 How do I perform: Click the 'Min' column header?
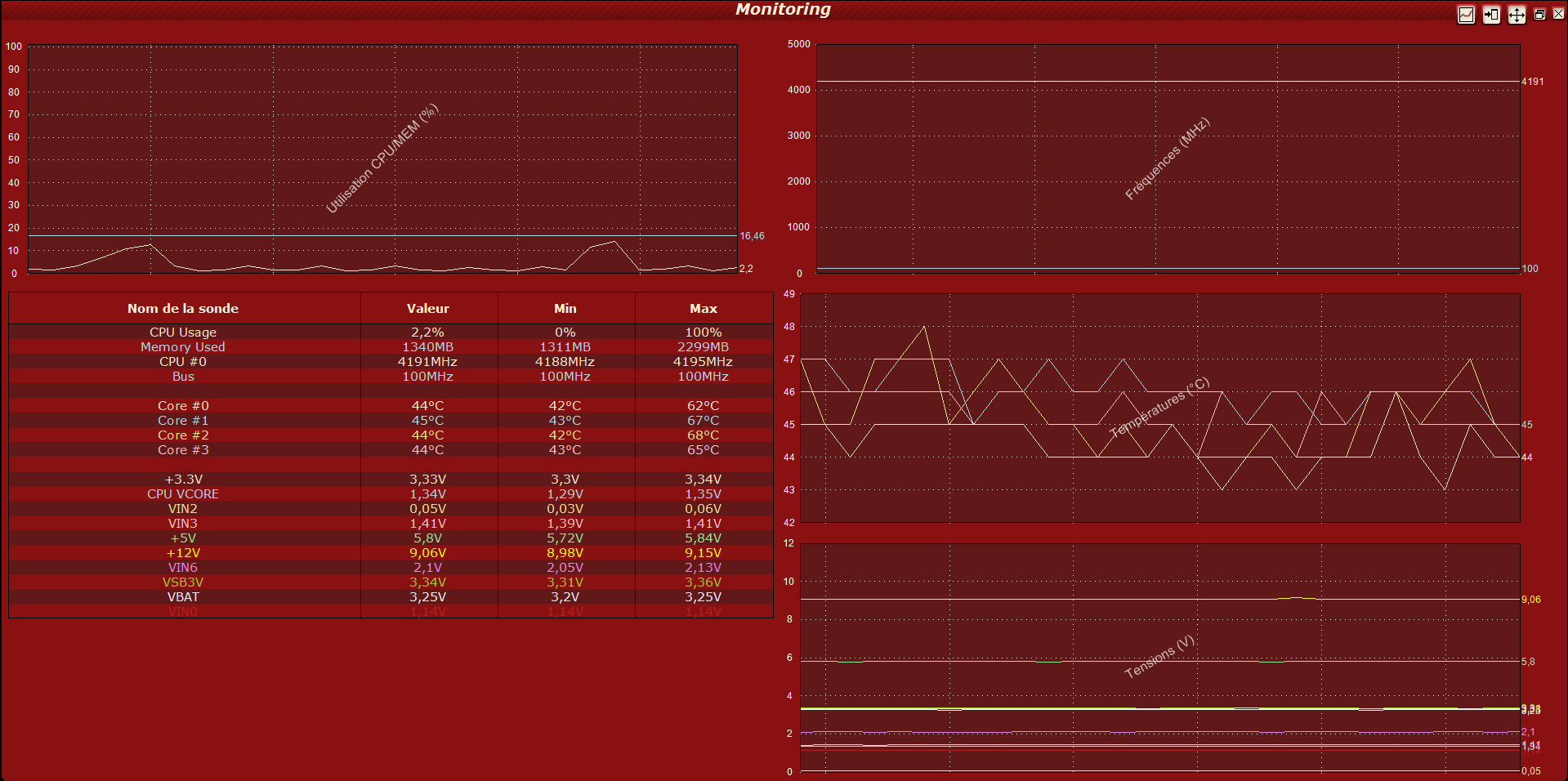[x=565, y=309]
